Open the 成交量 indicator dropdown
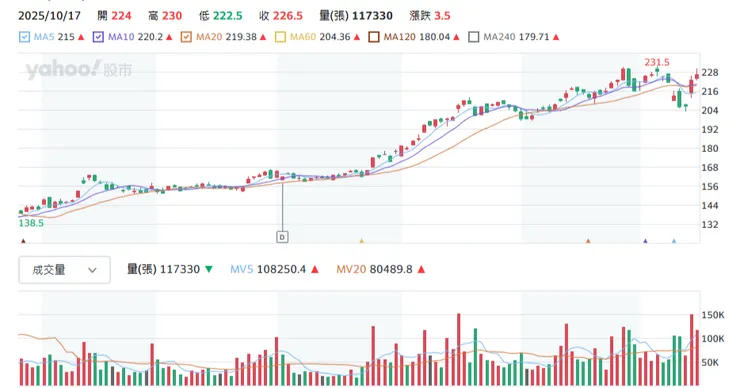The width and height of the screenshot is (740, 388). (65, 270)
